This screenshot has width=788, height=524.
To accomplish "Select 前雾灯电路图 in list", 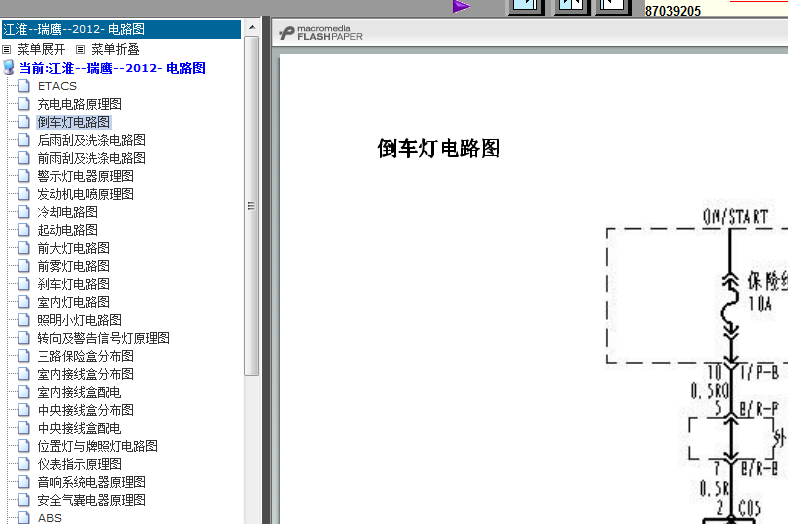I will point(73,266).
